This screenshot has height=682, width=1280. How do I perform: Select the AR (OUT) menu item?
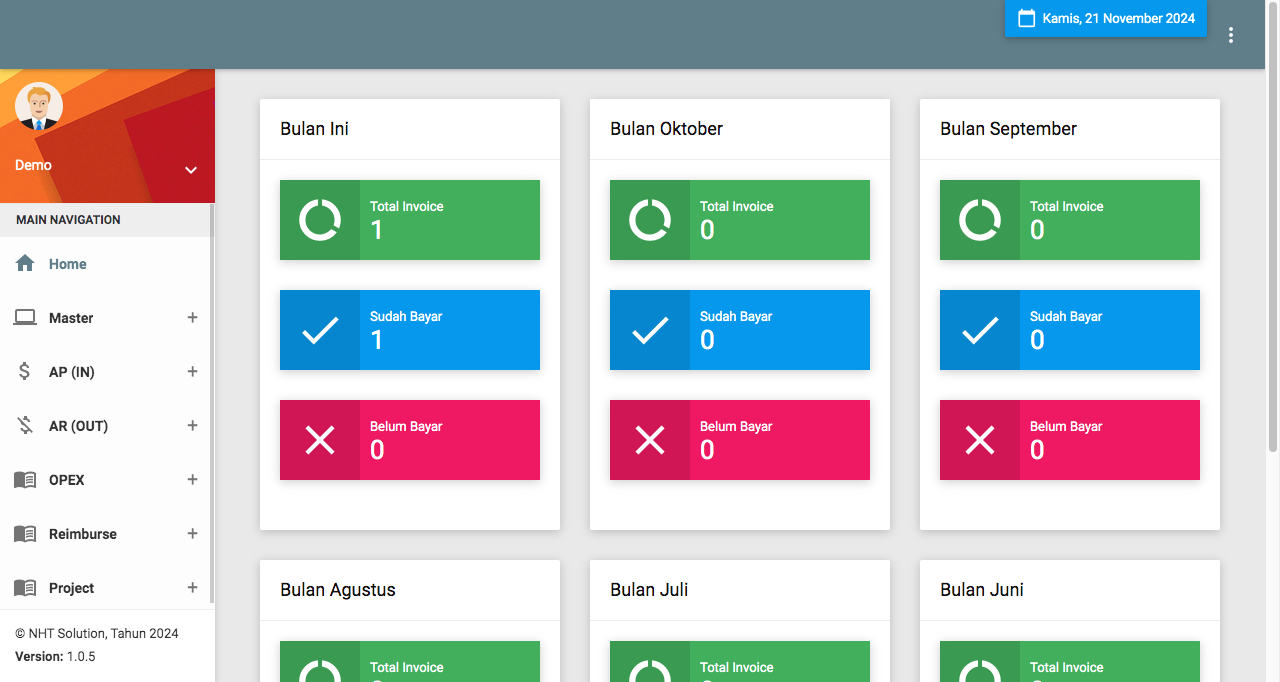point(78,426)
